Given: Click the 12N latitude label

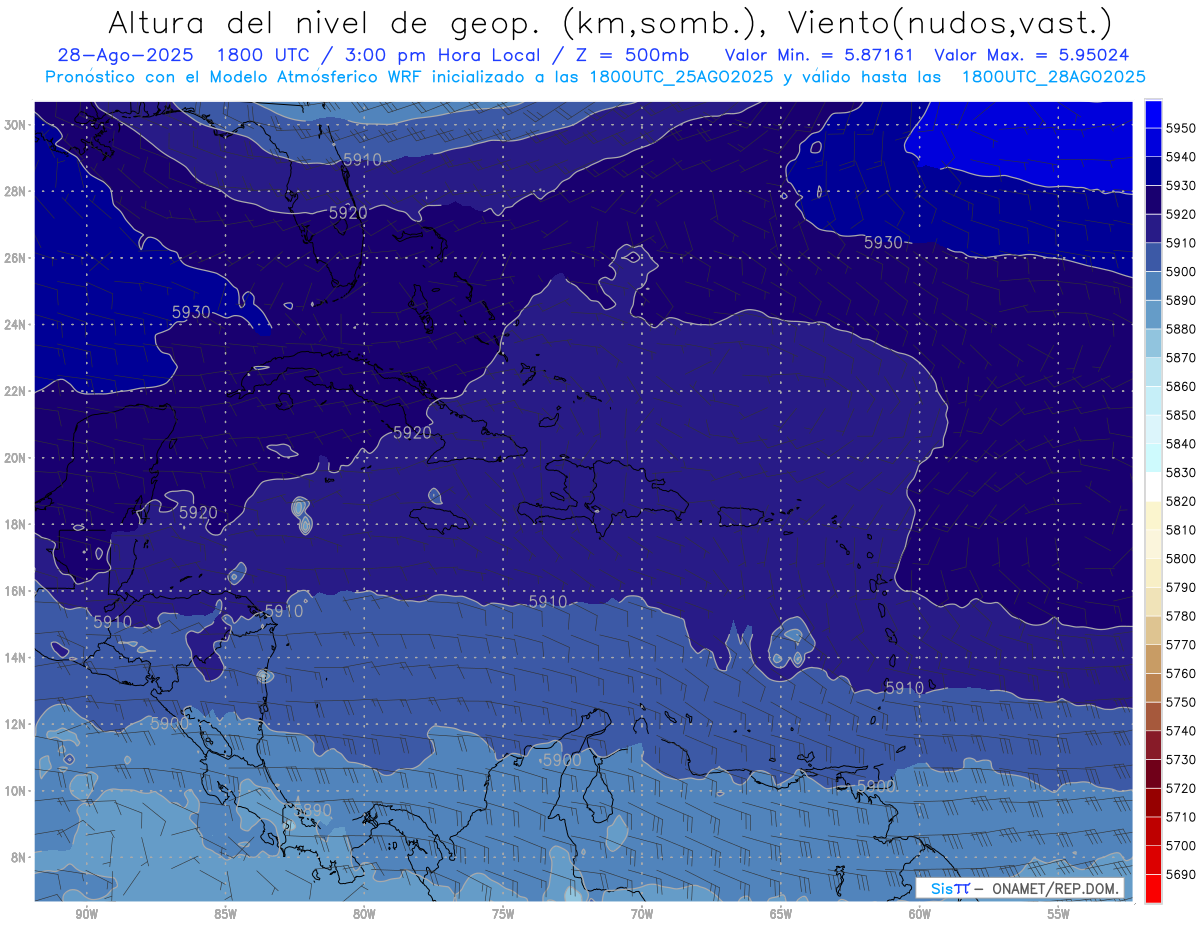Looking at the screenshot, I should [x=15, y=724].
